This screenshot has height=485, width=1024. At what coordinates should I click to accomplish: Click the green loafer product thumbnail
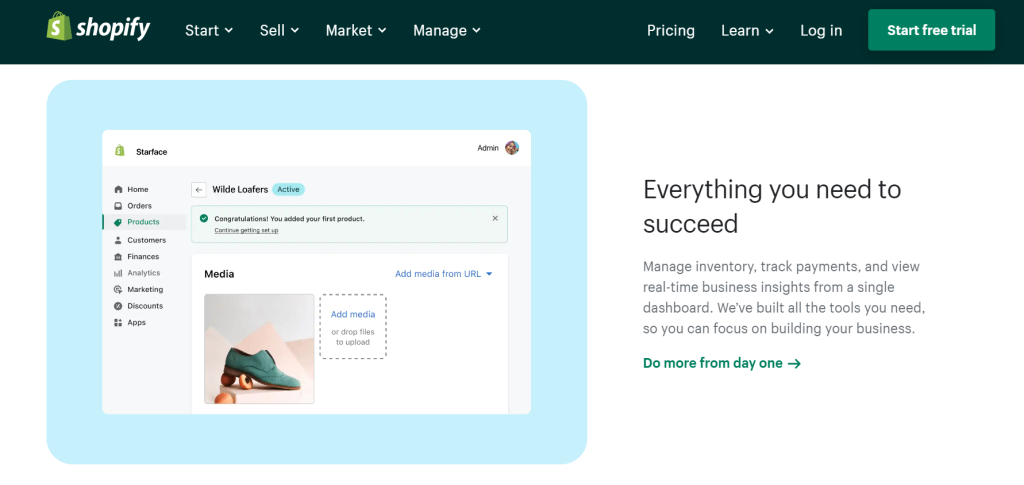click(259, 349)
